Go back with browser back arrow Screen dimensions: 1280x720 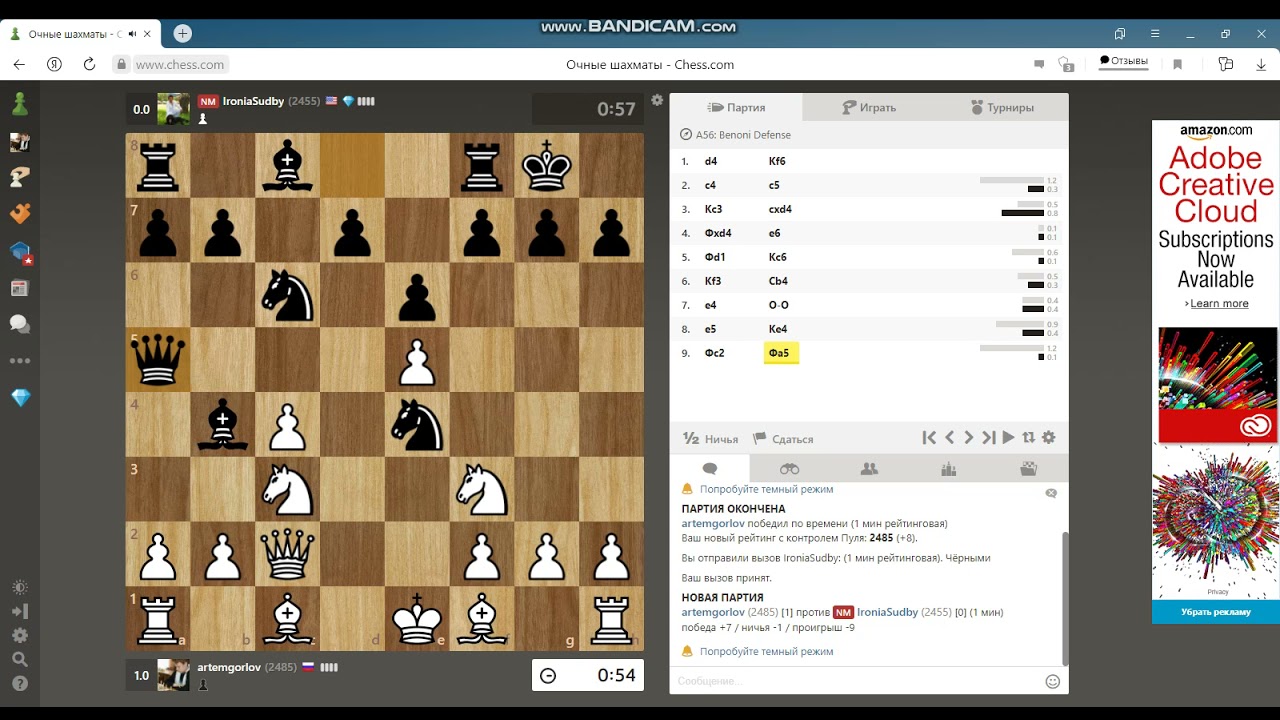[19, 64]
